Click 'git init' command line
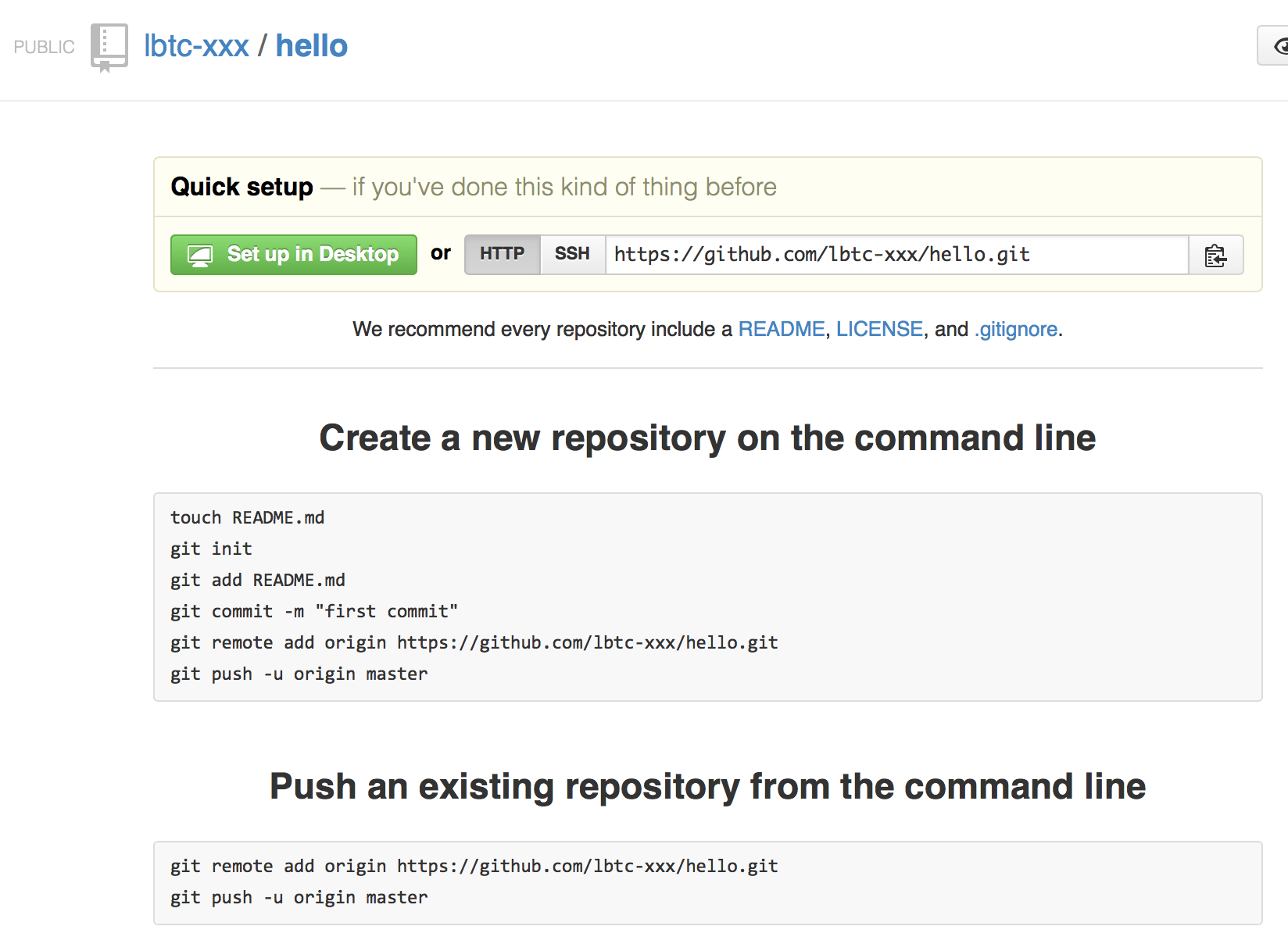Viewport: 1288px width, 944px height. [x=211, y=549]
